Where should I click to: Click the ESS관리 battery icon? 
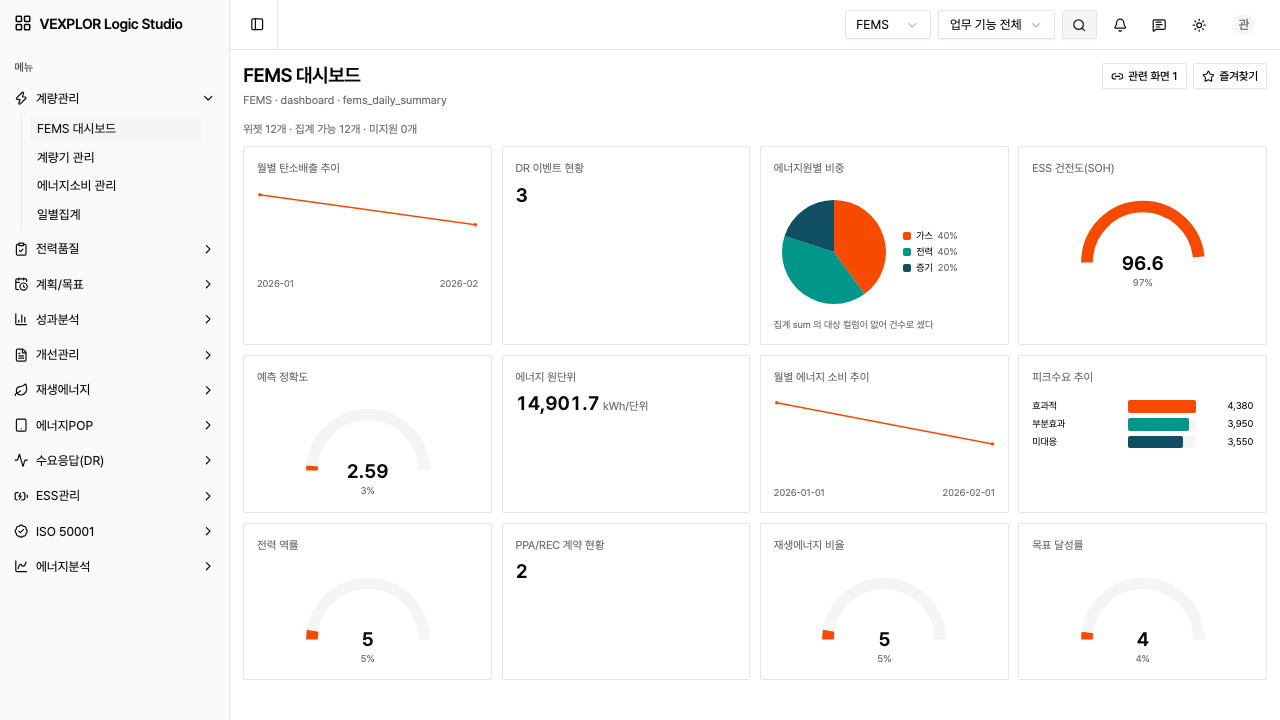click(21, 496)
